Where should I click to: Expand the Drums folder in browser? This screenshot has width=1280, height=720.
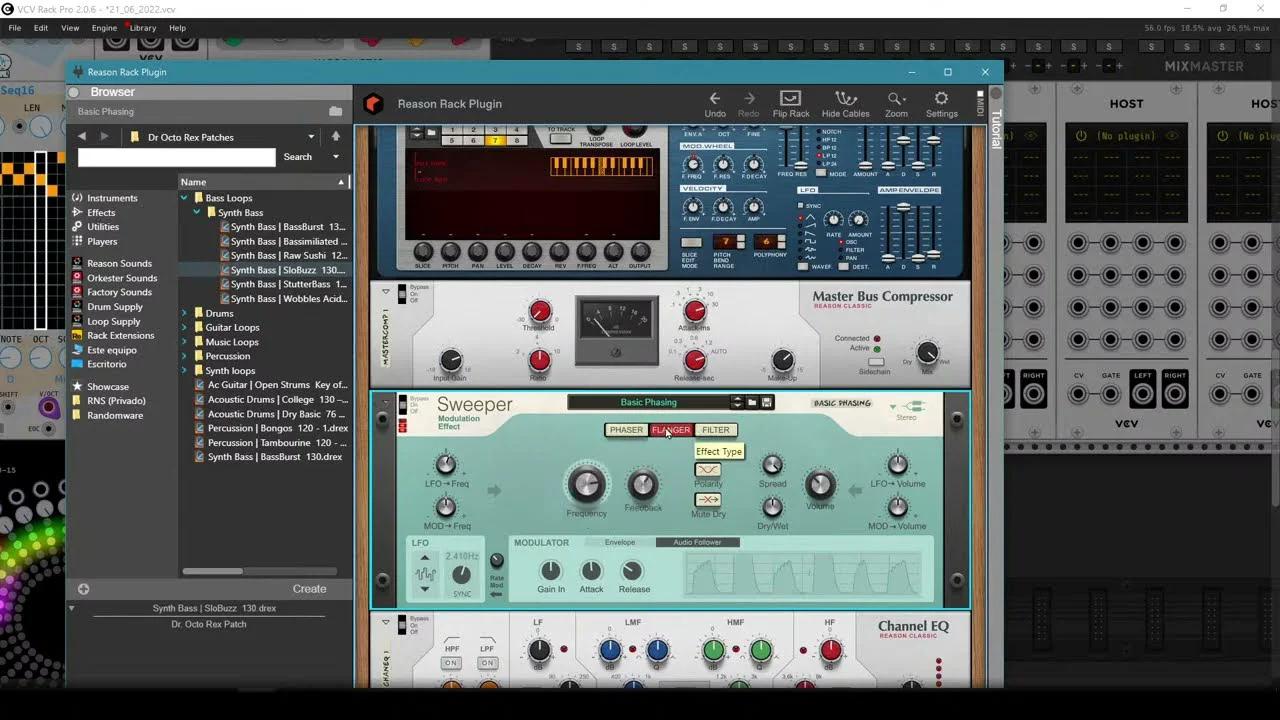click(x=184, y=313)
